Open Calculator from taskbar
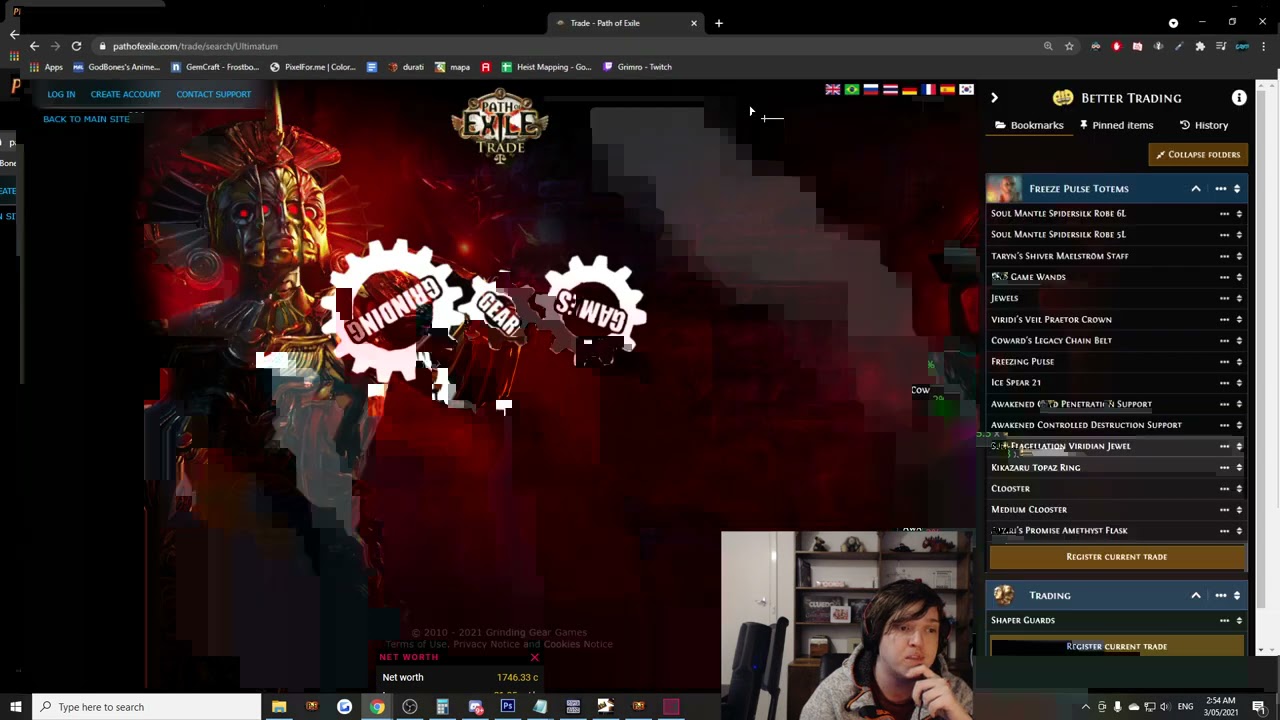The width and height of the screenshot is (1280, 720). [442, 707]
